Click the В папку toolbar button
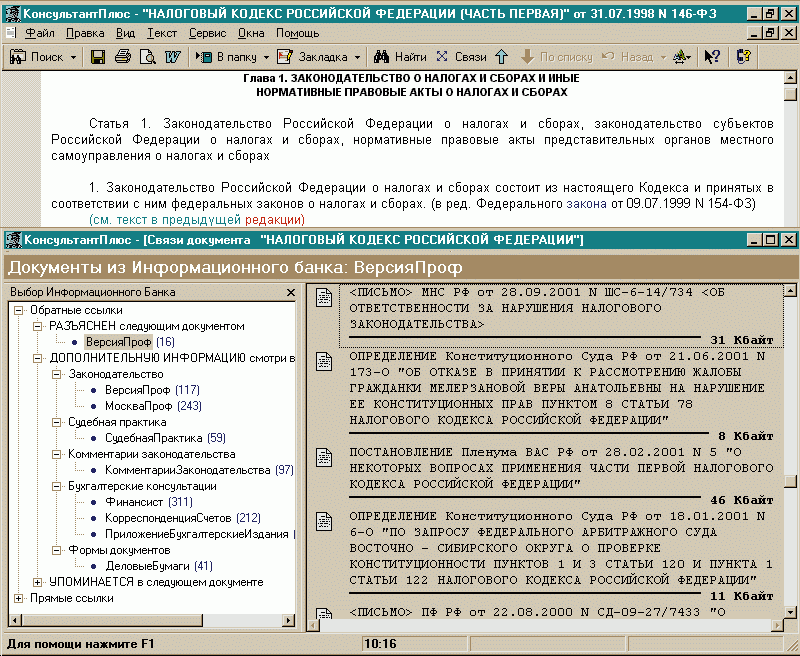The width and height of the screenshot is (800, 656). coord(226,57)
